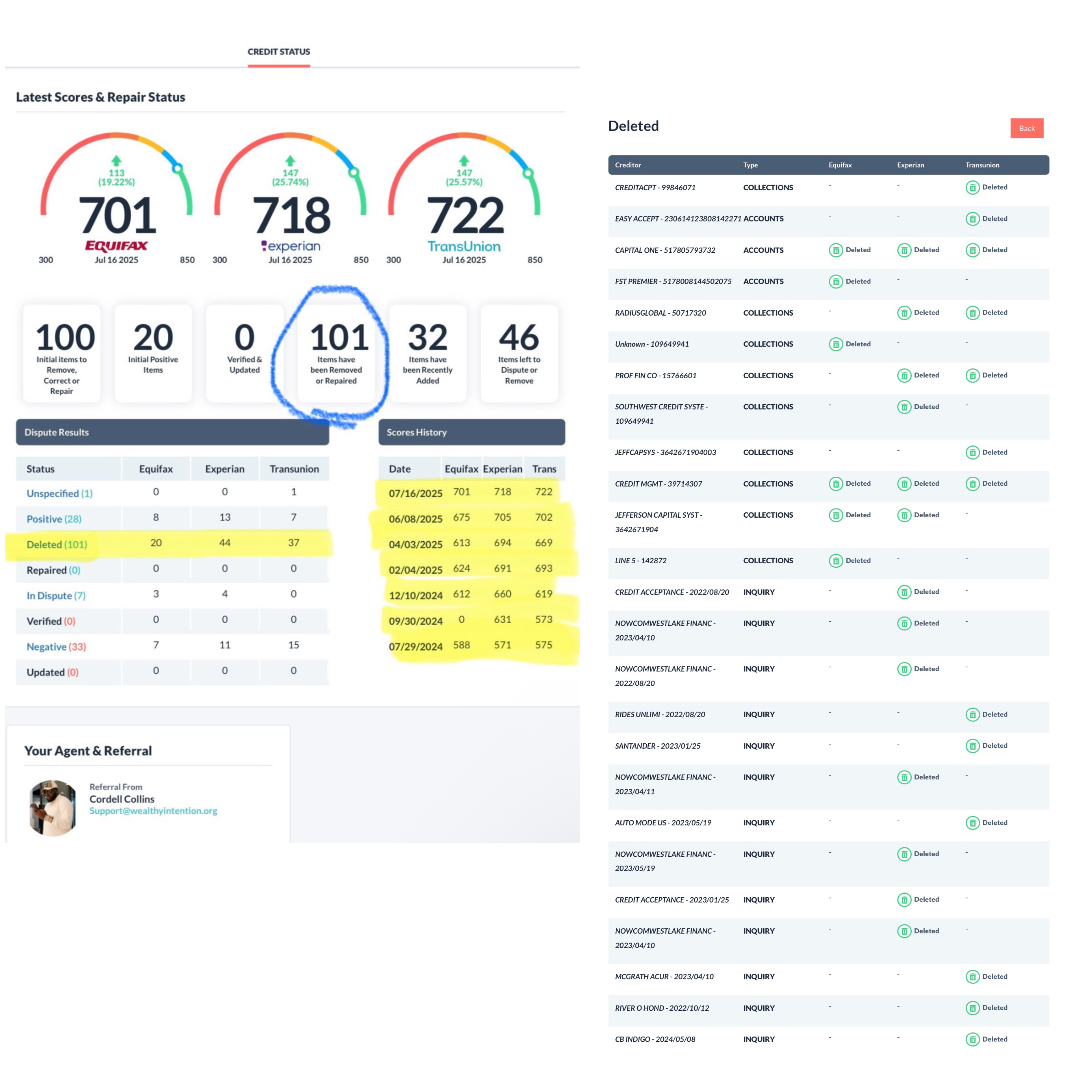Screen dimensions: 1092x1092
Task: Click SANTANDER's Transunion Deleted icon
Action: (973, 746)
